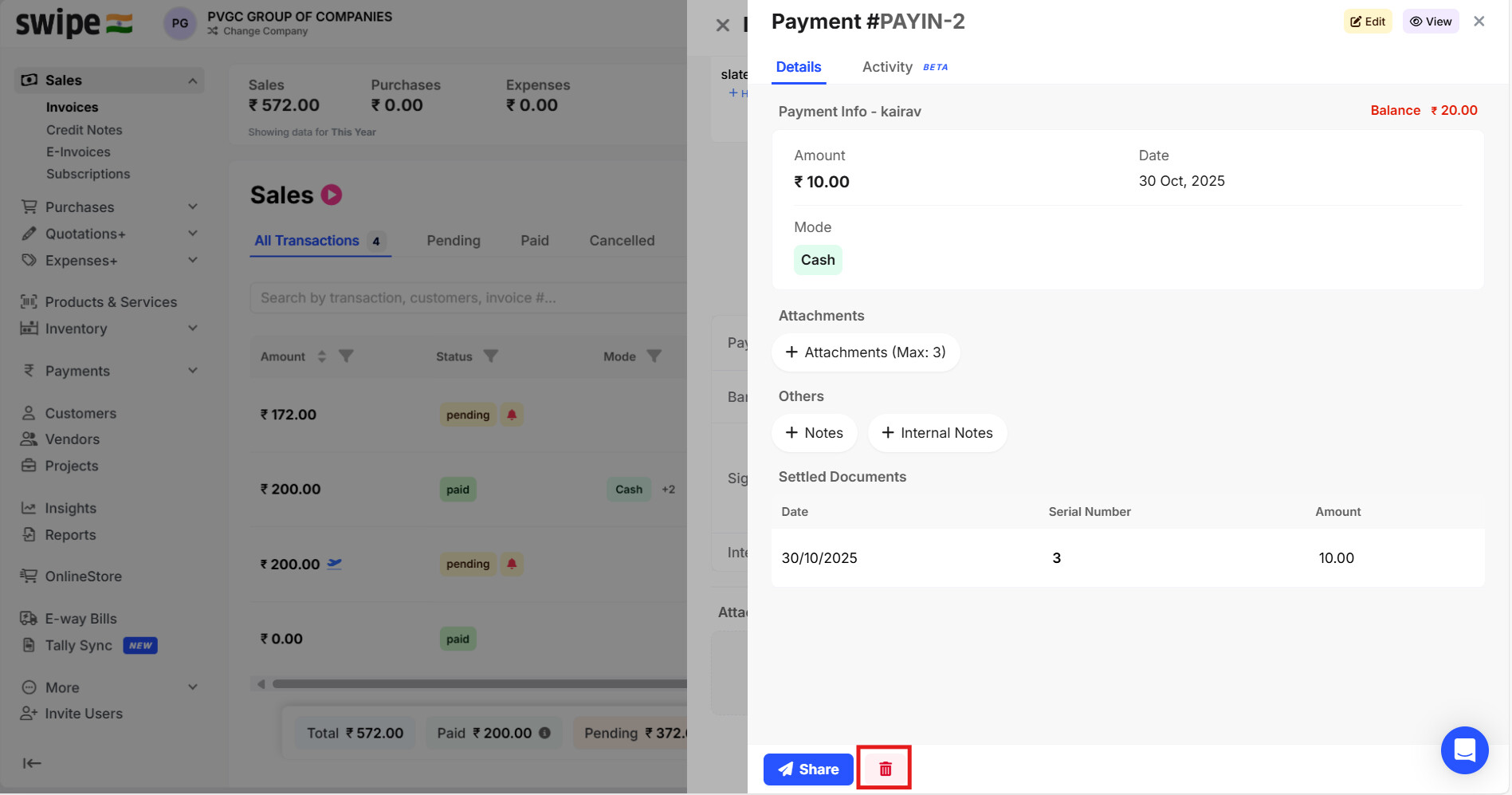The width and height of the screenshot is (1512, 795).
Task: Click the Share button
Action: [x=808, y=769]
